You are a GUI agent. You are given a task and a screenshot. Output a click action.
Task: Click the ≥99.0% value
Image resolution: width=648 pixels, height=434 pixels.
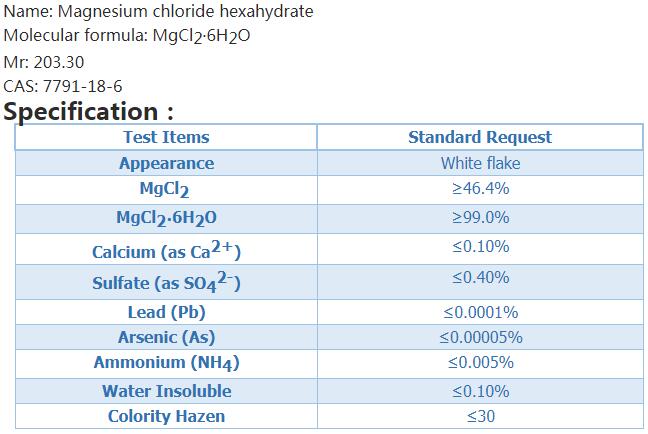coord(480,217)
